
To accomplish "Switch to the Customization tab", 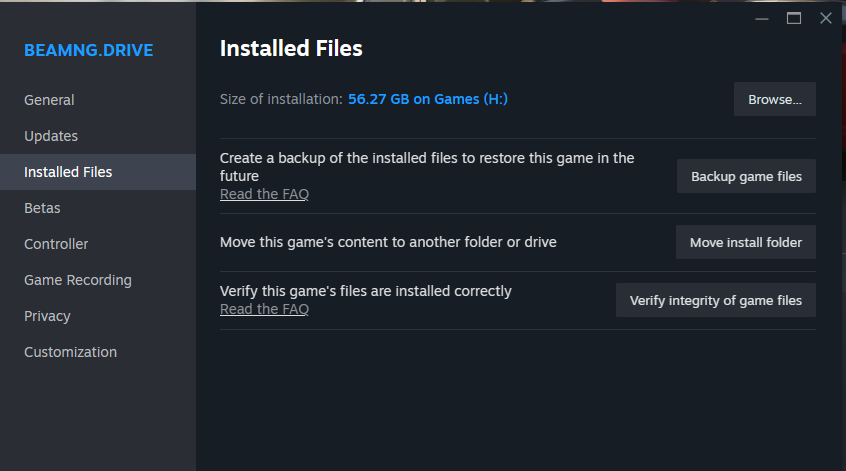I will tap(70, 352).
